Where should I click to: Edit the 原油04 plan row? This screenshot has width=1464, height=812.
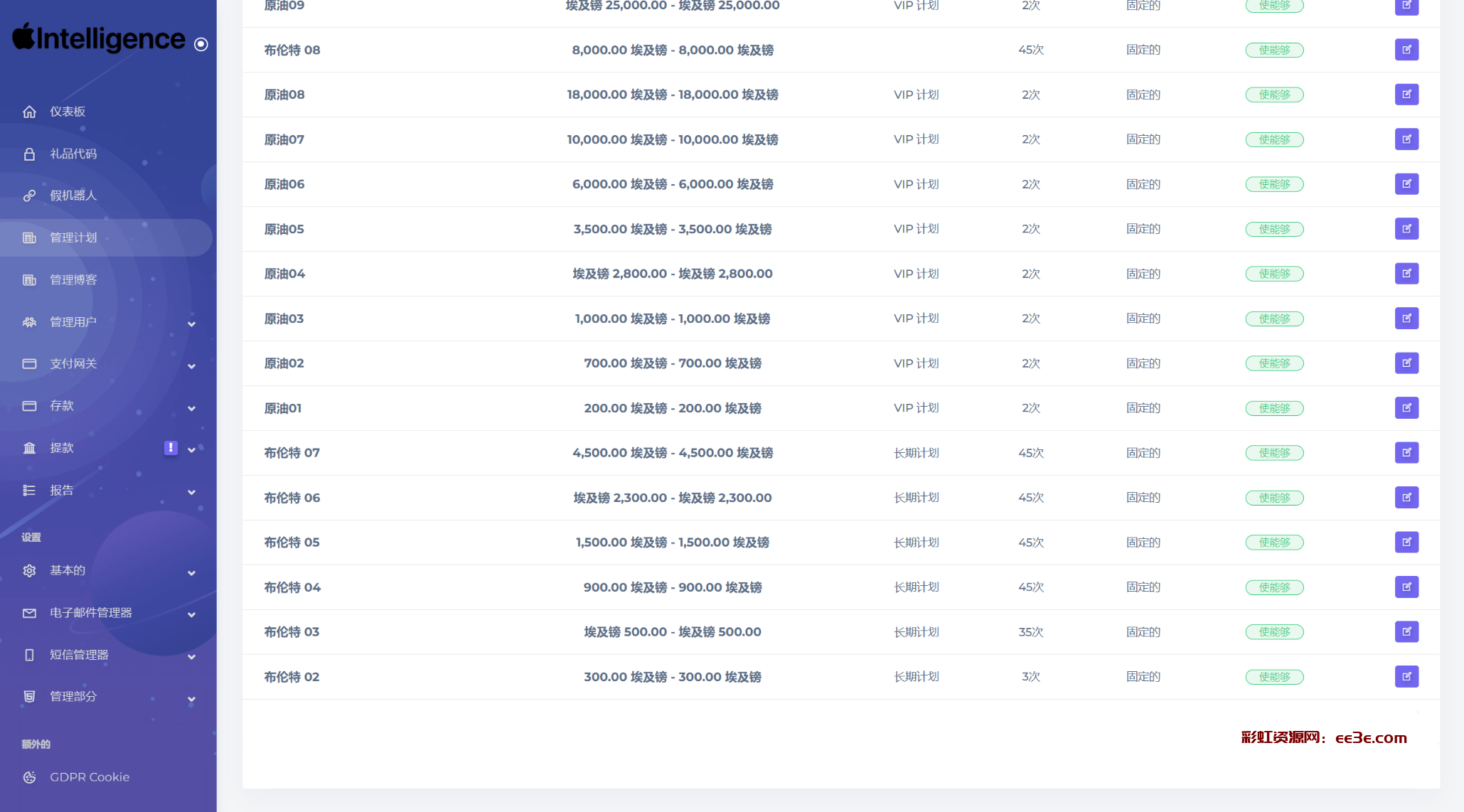click(1406, 274)
